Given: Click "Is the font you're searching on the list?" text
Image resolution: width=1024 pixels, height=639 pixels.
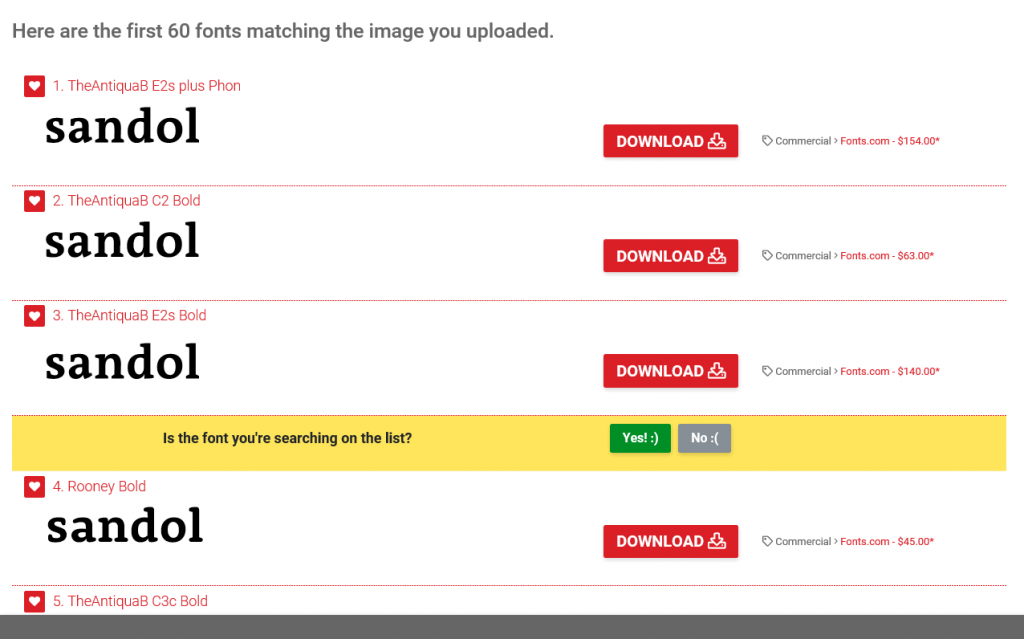Looking at the screenshot, I should click(x=287, y=438).
